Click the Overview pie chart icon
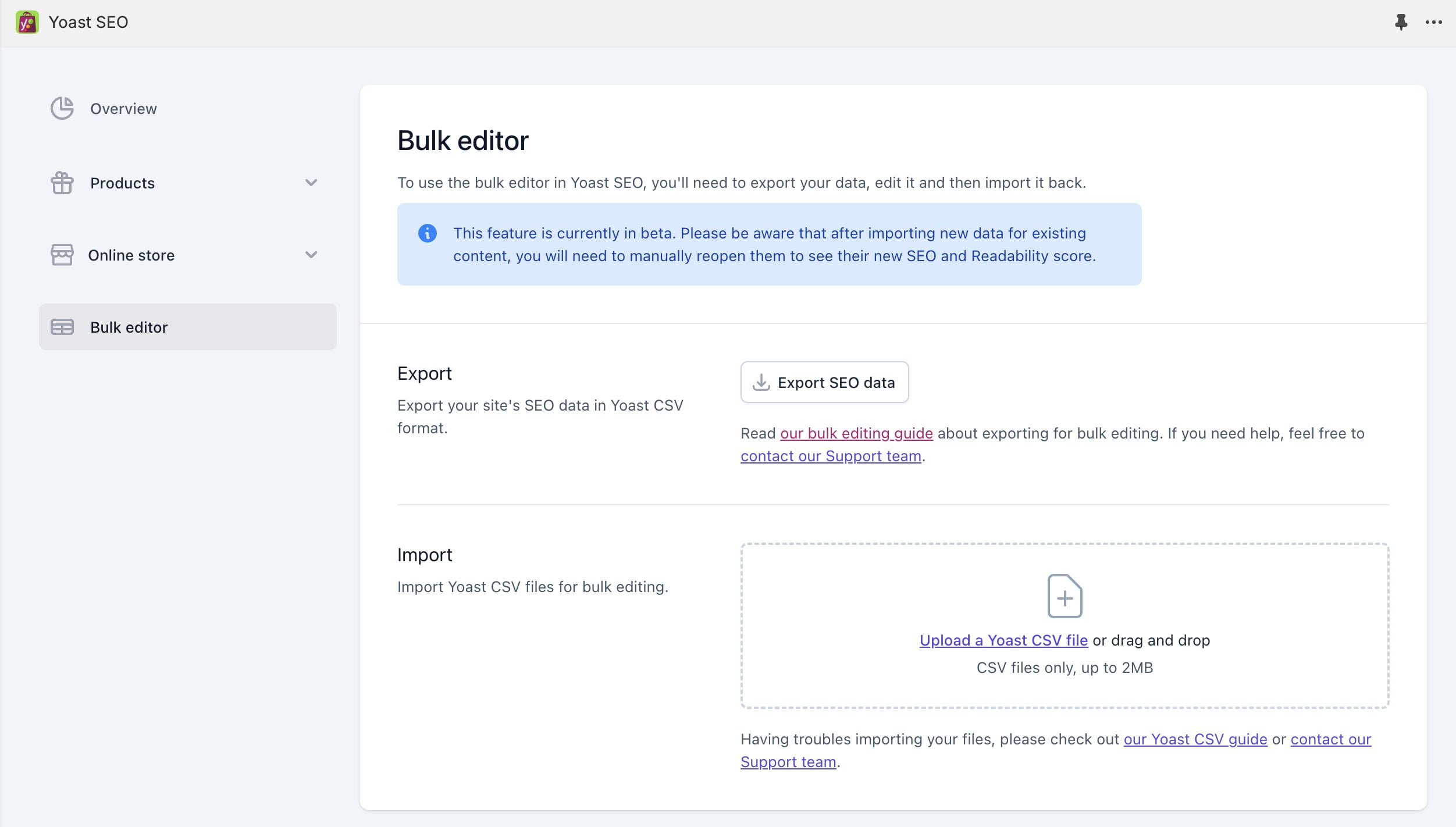 [62, 108]
